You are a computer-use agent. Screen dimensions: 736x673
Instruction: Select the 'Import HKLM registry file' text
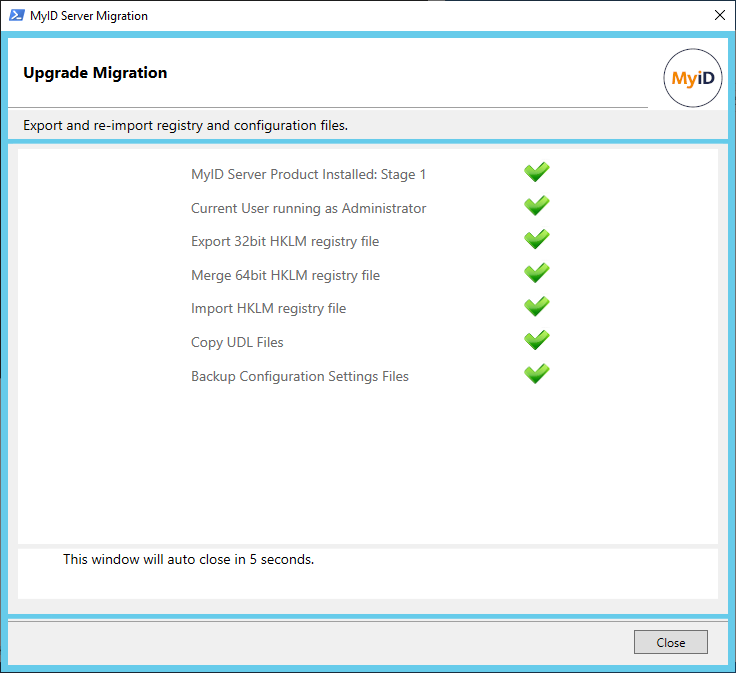[x=268, y=309]
